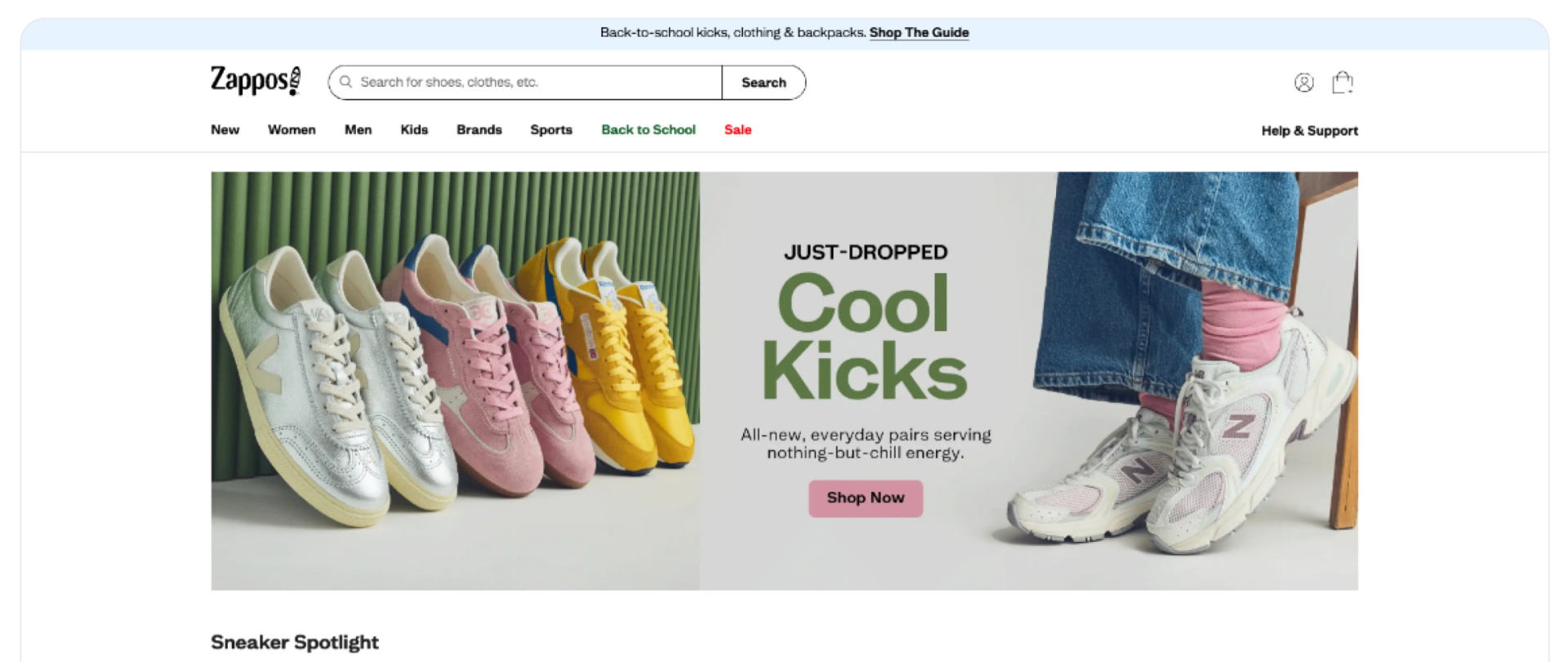Open the Brands menu

tap(479, 130)
